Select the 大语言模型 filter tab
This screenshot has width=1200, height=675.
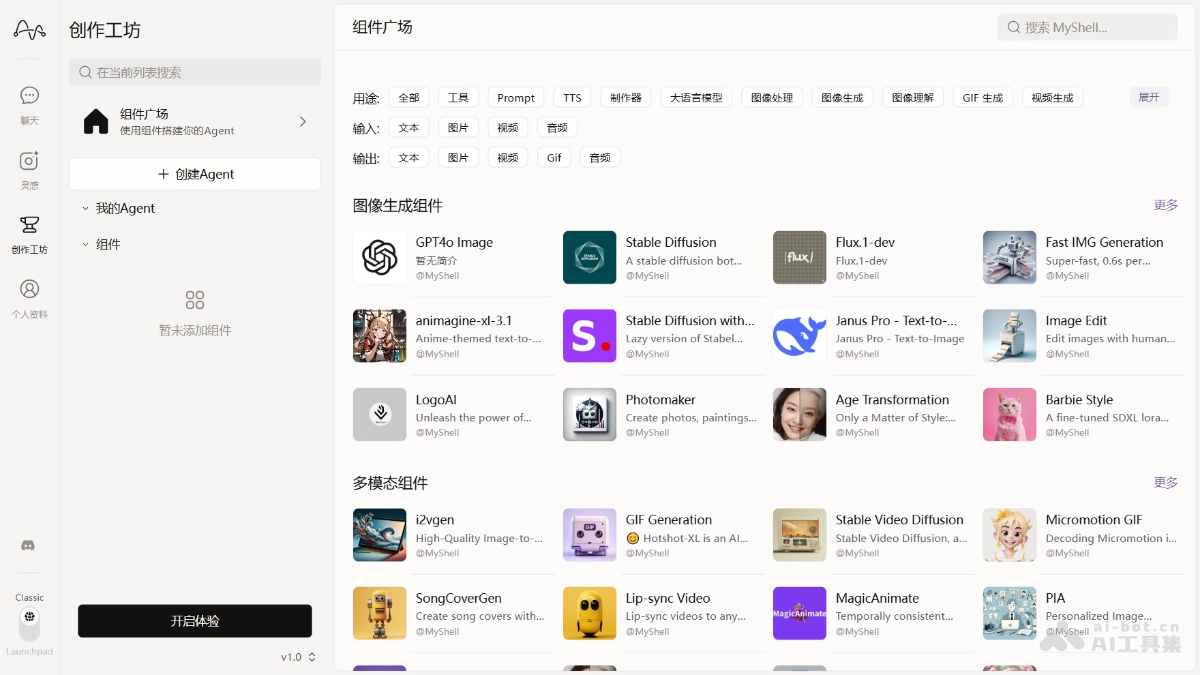click(696, 98)
